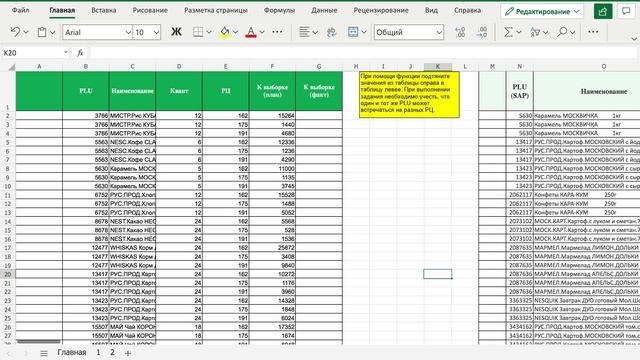Click the yellow instruction note cell
This screenshot has width=640, height=360.
[409, 95]
